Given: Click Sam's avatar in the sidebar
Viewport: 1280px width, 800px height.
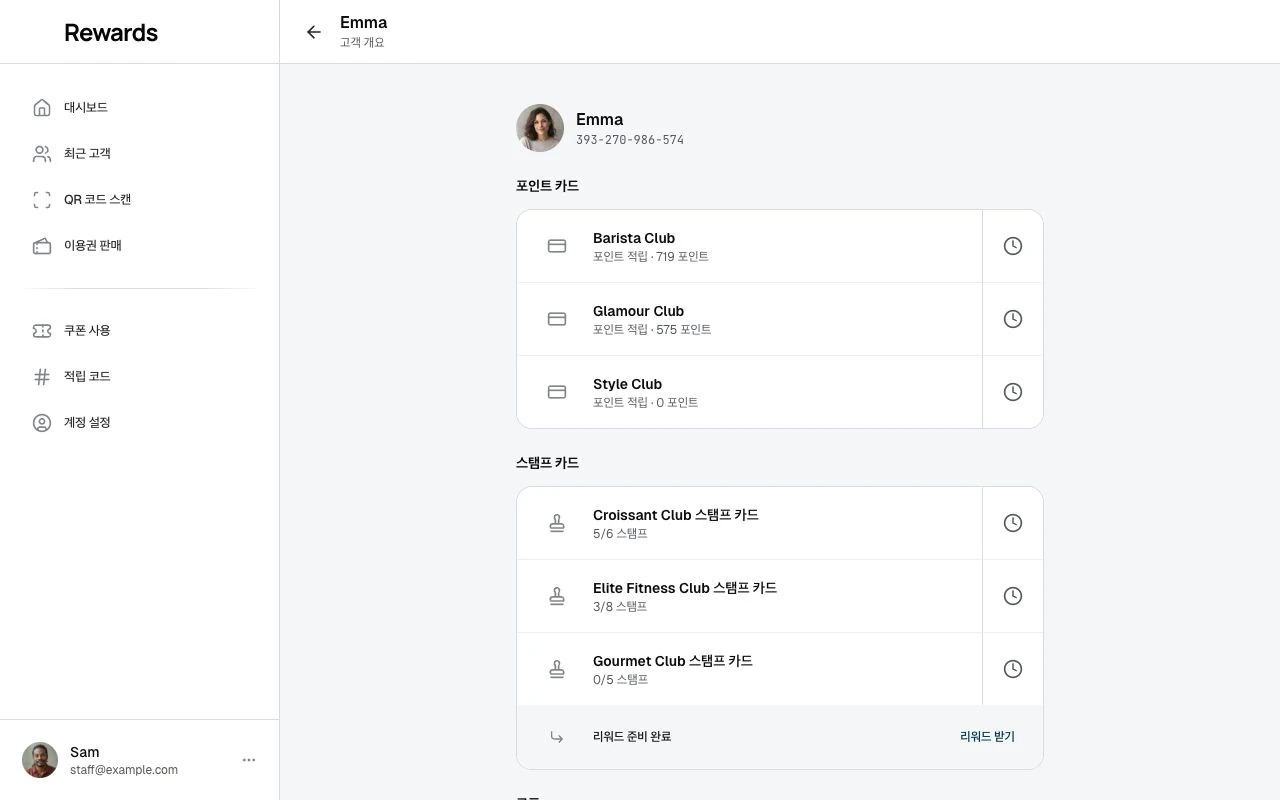Looking at the screenshot, I should 40,760.
